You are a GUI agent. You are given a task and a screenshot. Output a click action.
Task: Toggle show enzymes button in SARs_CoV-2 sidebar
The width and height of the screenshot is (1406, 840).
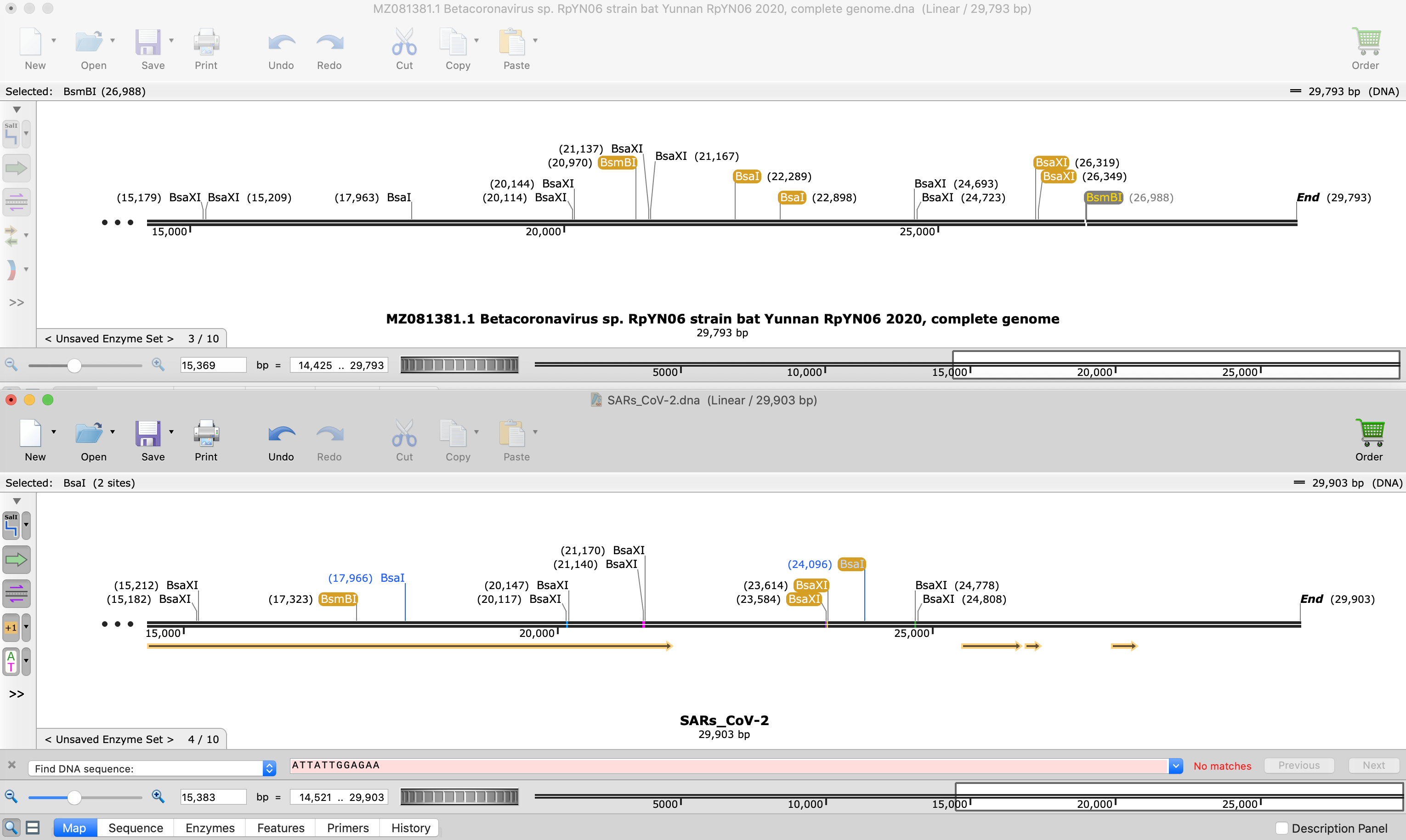click(11, 526)
